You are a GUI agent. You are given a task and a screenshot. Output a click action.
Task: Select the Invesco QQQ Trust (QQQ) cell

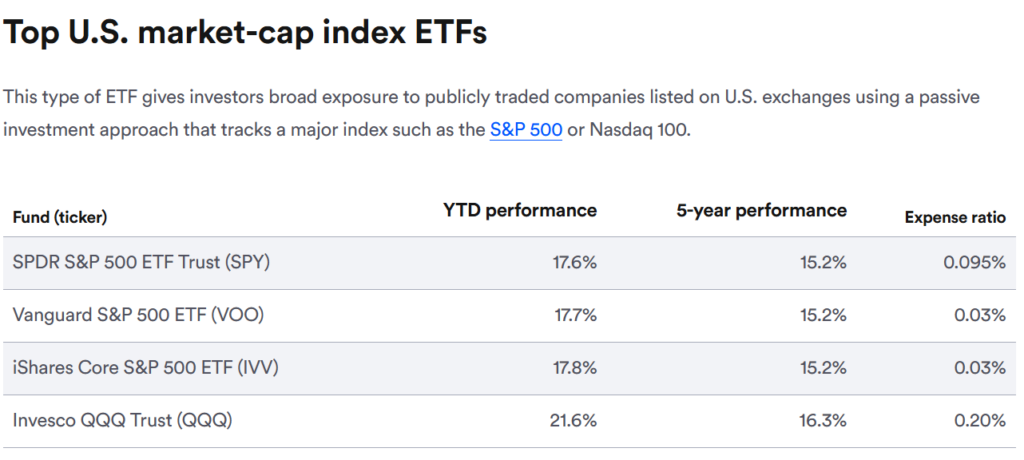[x=122, y=421]
